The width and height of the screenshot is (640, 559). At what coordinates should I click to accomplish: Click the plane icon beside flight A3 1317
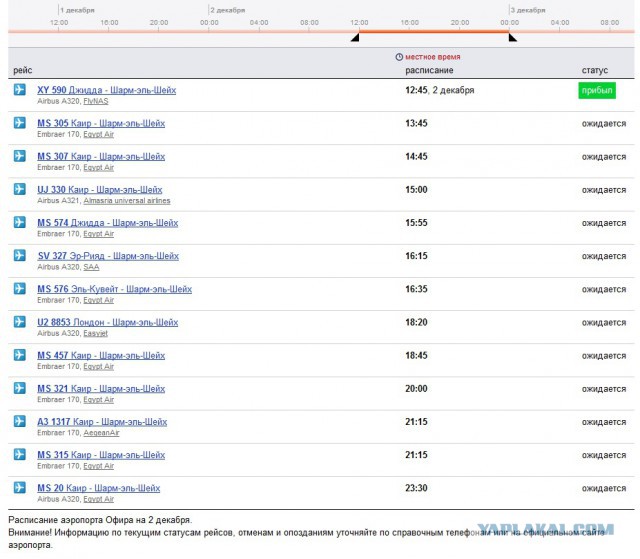pyautogui.click(x=19, y=421)
